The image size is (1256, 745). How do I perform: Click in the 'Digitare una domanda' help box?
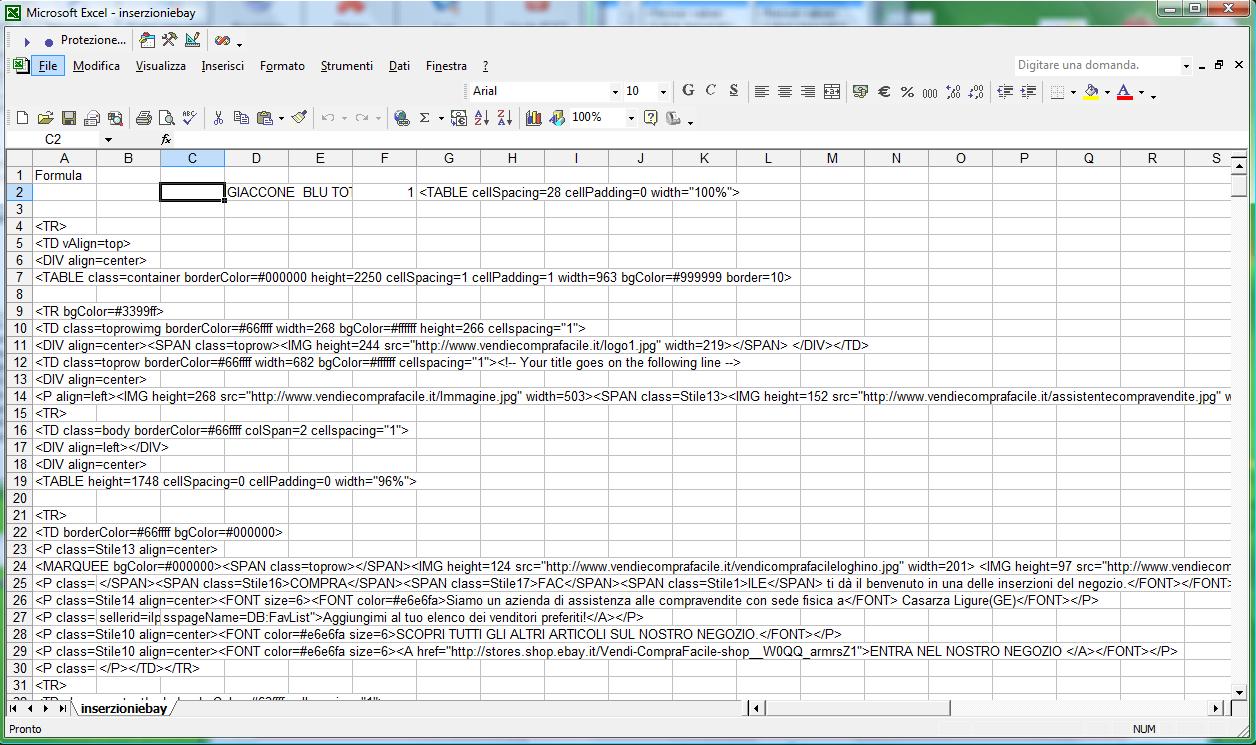pyautogui.click(x=1096, y=65)
